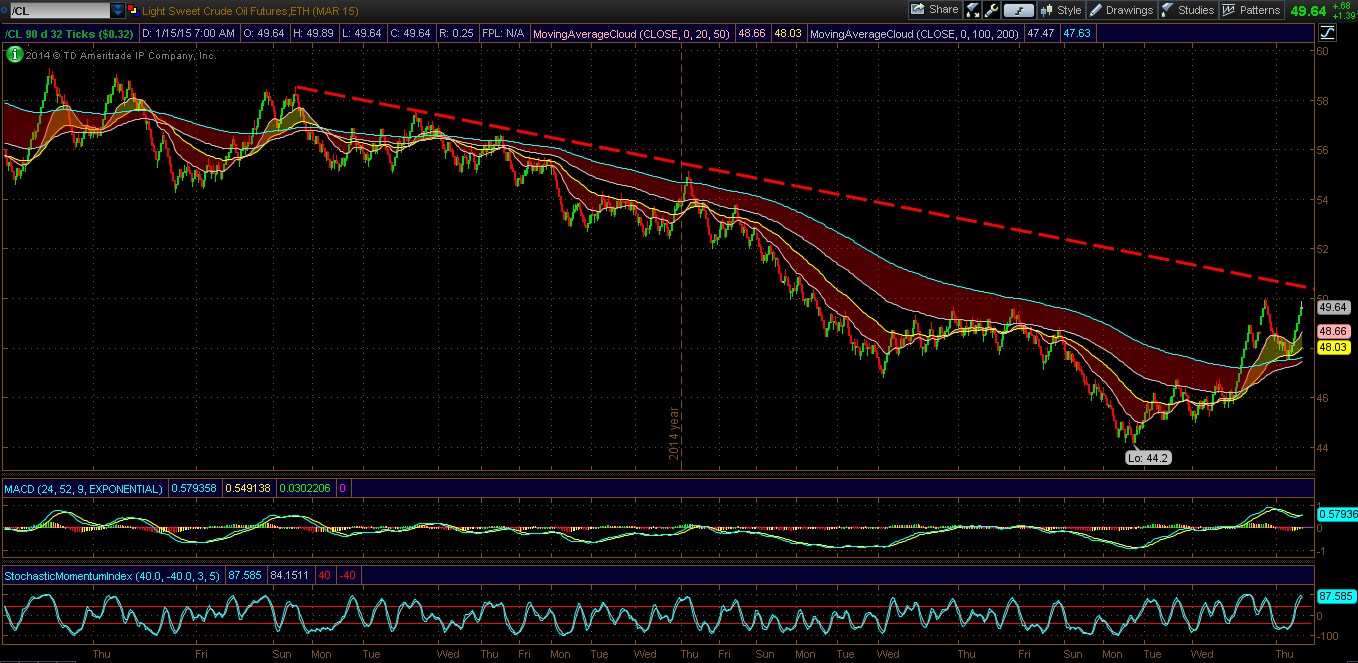
Task: Open the Style menu
Action: [1061, 10]
